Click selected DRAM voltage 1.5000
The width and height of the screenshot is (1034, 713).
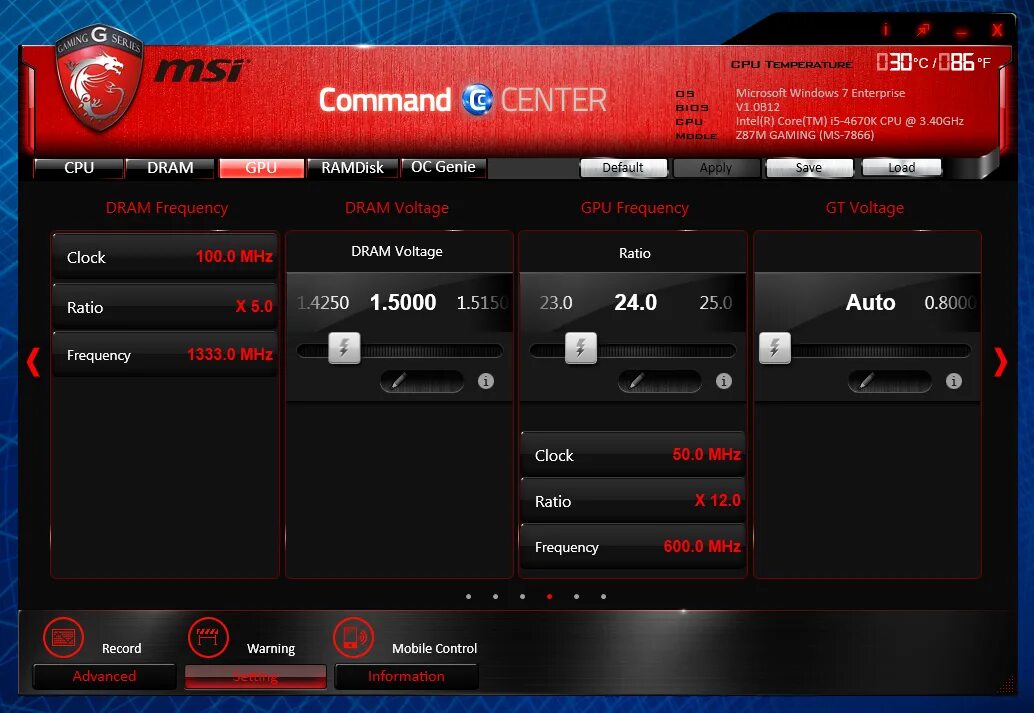[403, 303]
